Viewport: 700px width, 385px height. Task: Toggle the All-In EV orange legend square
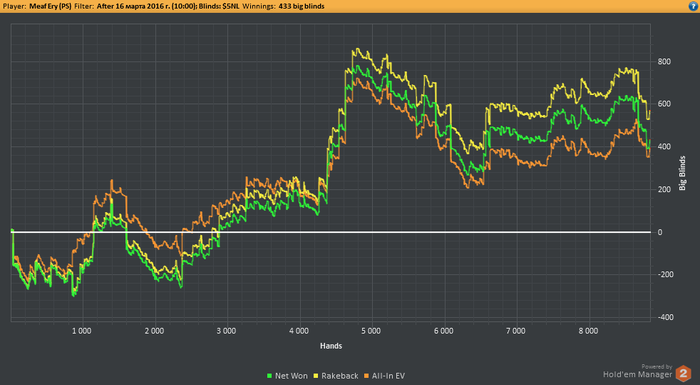(367, 376)
